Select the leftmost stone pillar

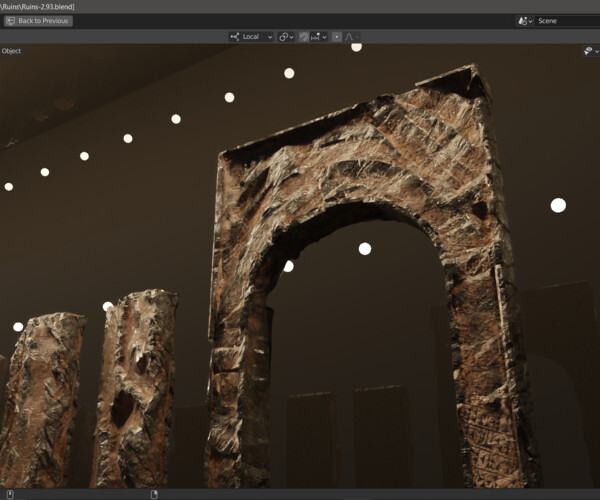40,400
